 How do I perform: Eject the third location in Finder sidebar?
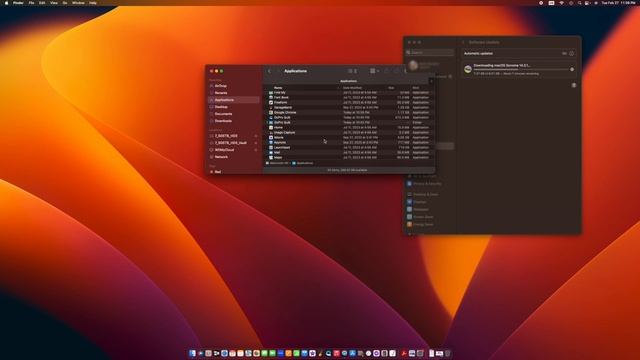coord(256,150)
